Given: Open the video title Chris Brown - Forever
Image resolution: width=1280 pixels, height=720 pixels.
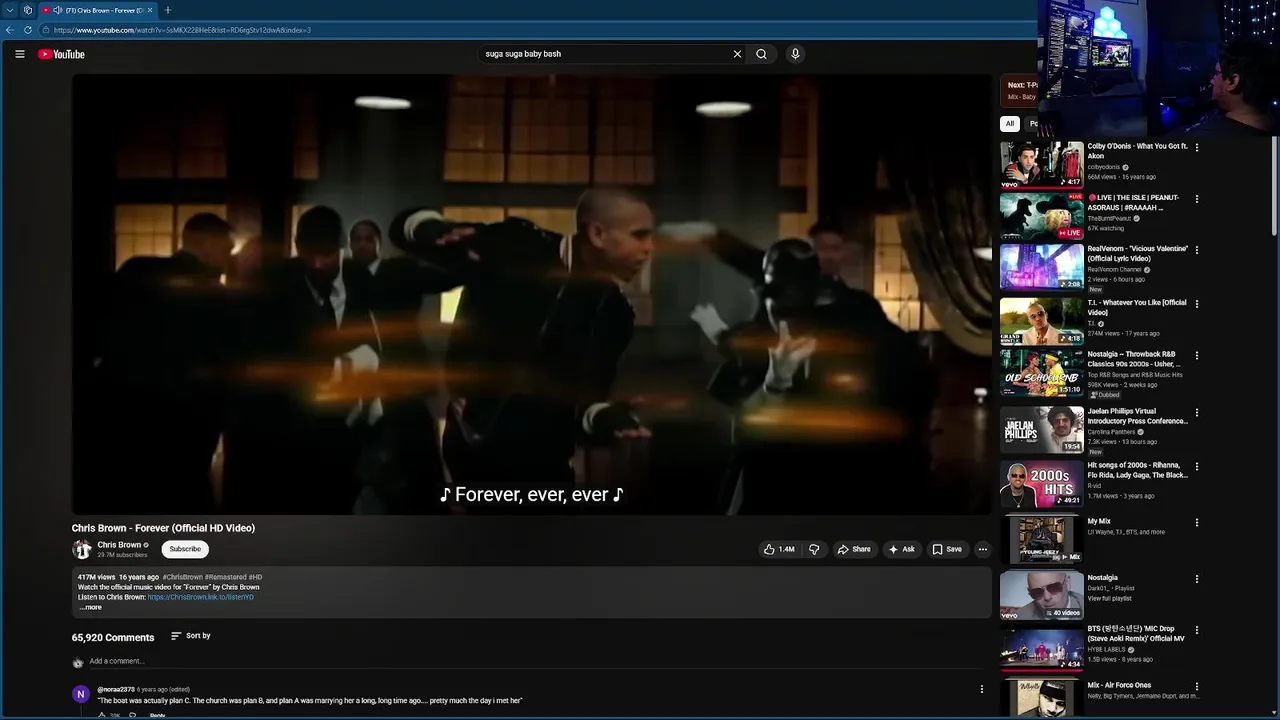Looking at the screenshot, I should (x=163, y=528).
